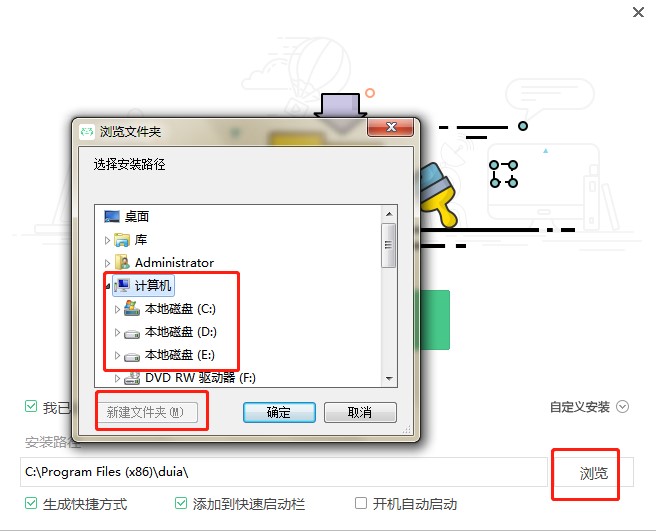This screenshot has width=656, height=531.
Task: Click the folder list scroll down arrow
Action: [389, 379]
